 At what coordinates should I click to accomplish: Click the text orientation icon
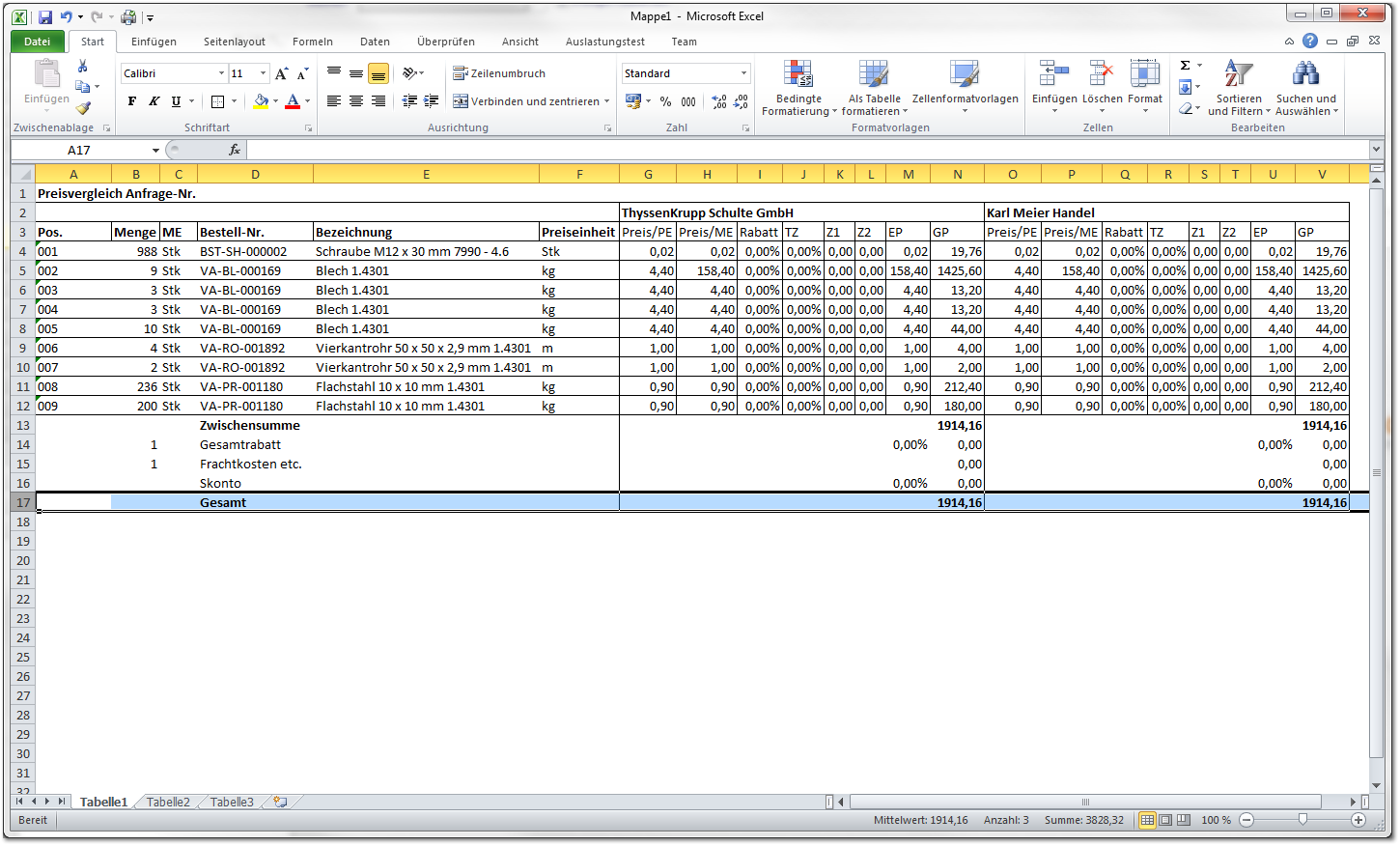pos(409,73)
